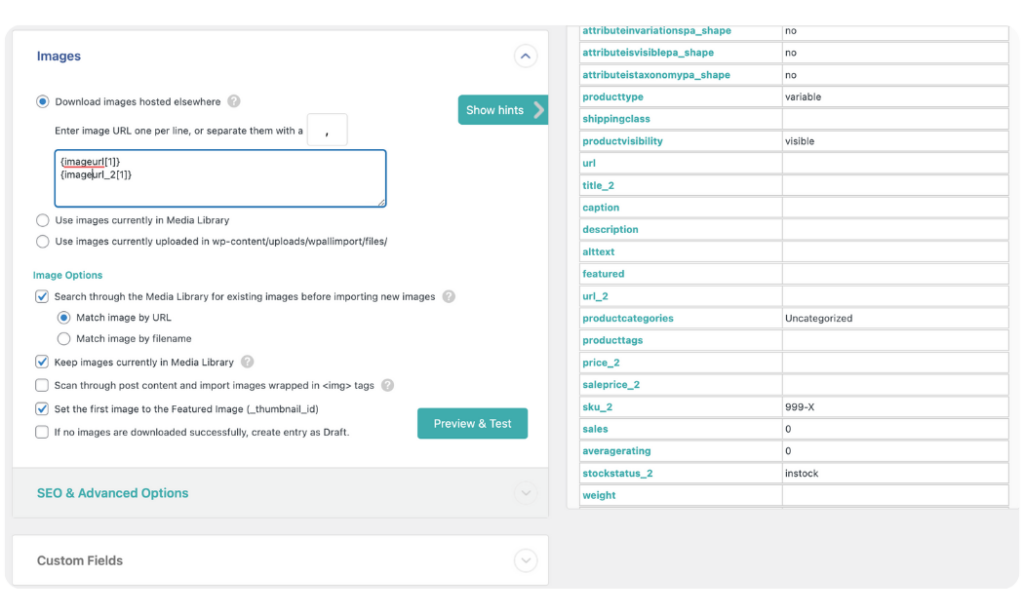Click the Uncategorized value cell

pyautogui.click(x=895, y=318)
